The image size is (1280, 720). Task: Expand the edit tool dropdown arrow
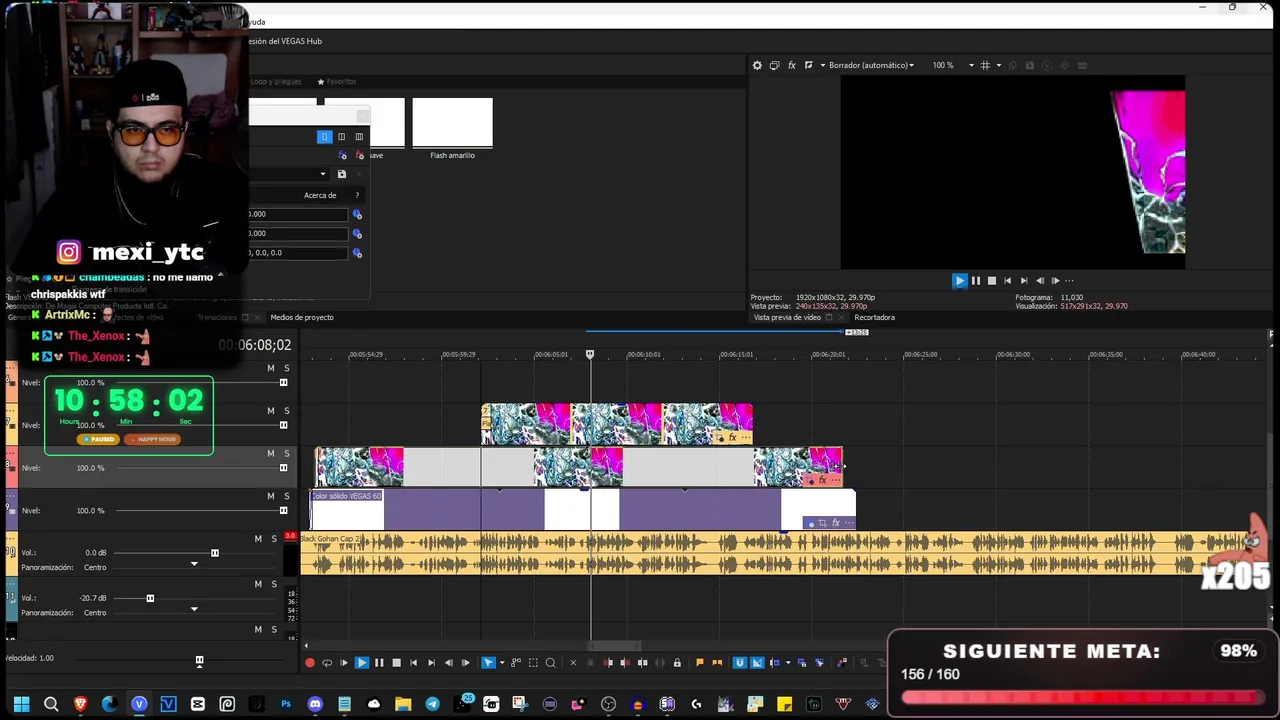coord(501,663)
